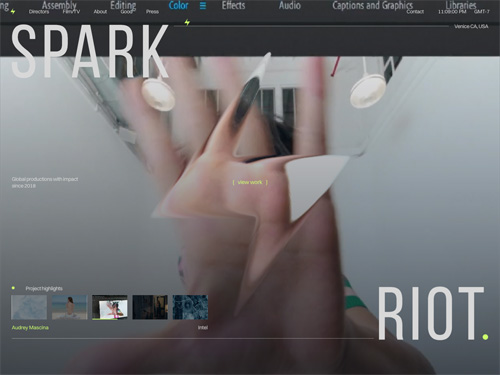Click the lightning bolt logo beside Directors
Image resolution: width=500 pixels, height=375 pixels.
click(13, 12)
